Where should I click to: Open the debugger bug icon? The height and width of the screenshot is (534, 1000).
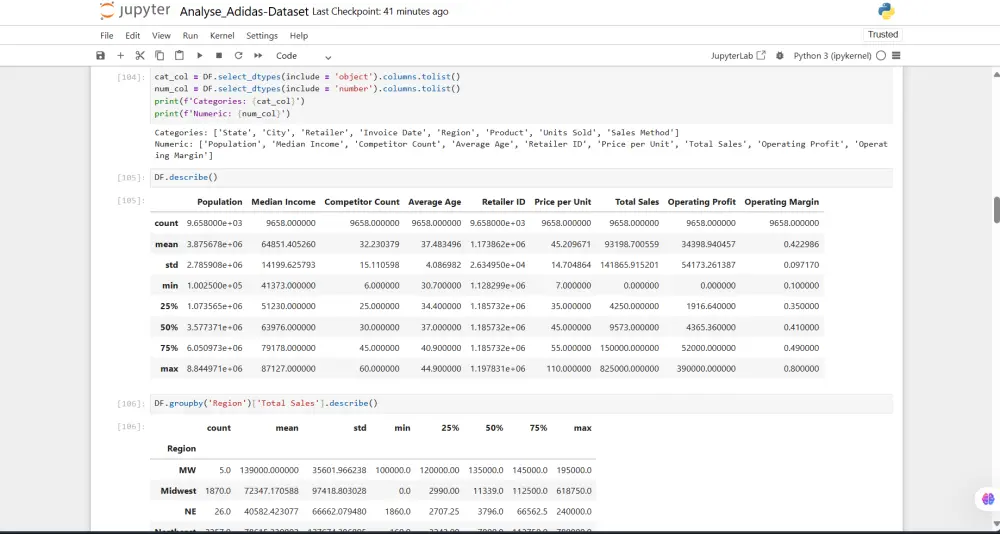tap(779, 56)
